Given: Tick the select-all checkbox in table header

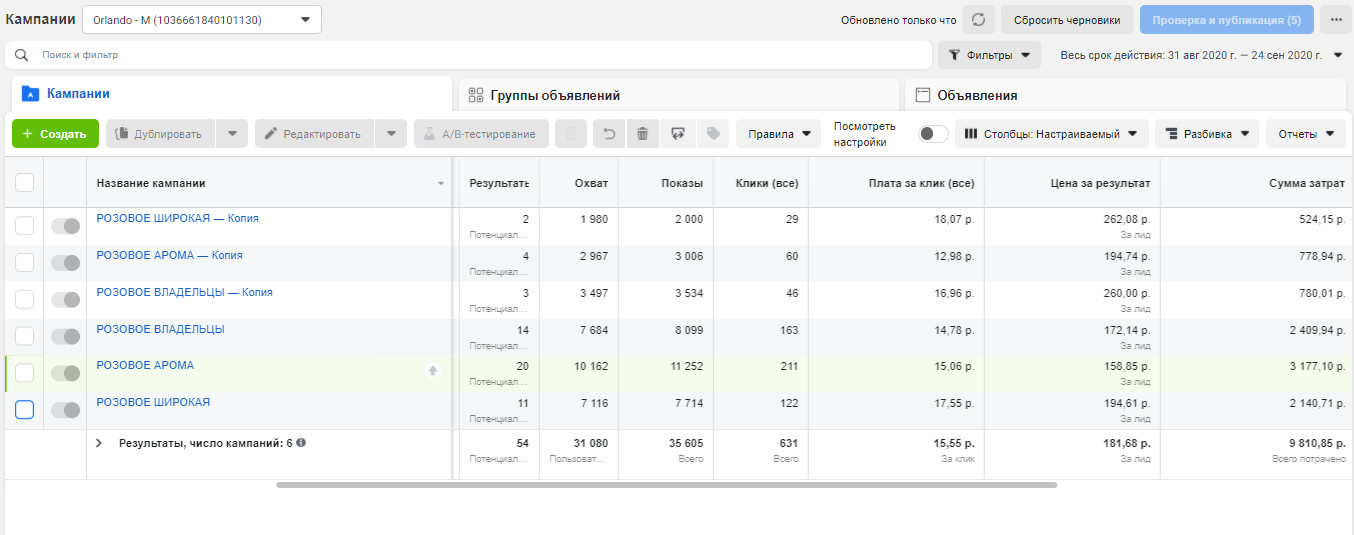Looking at the screenshot, I should click(x=25, y=182).
